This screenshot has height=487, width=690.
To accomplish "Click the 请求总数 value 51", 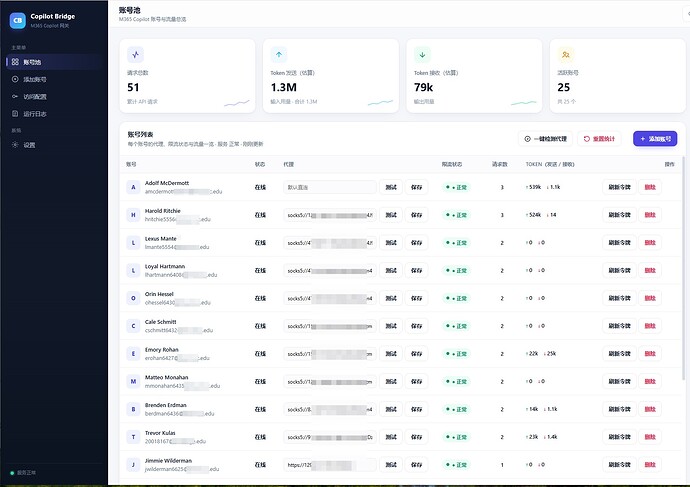I will point(133,87).
